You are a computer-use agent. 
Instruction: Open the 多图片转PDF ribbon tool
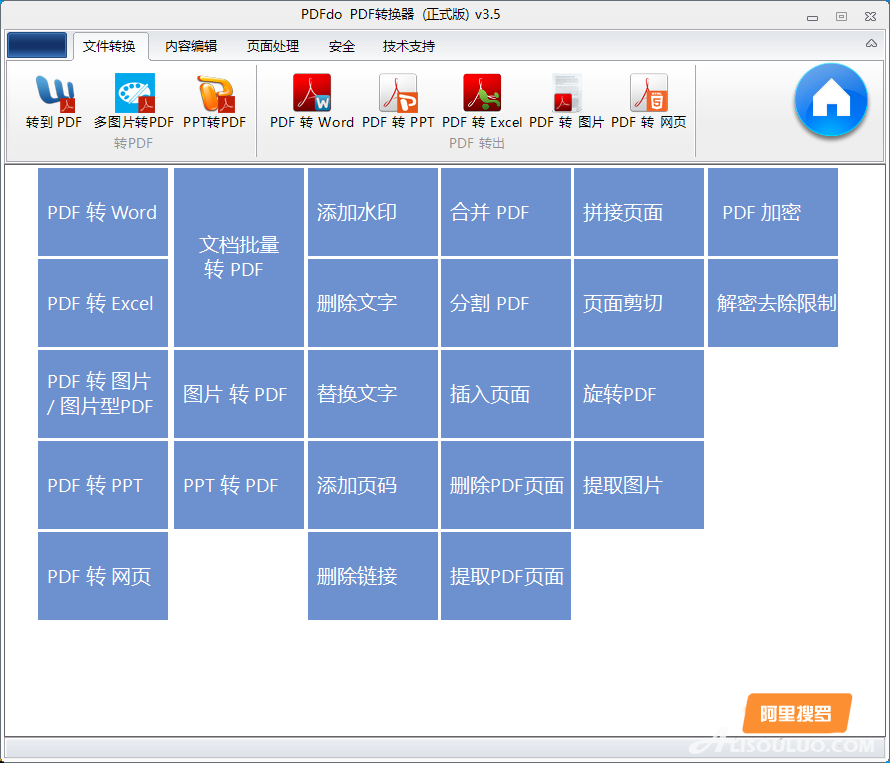click(x=134, y=101)
